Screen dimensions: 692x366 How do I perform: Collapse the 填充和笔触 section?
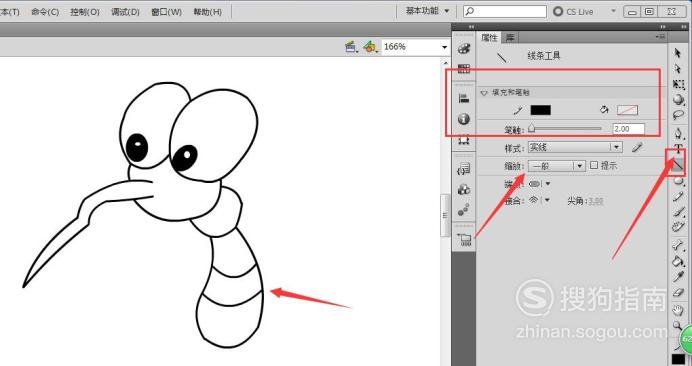(x=484, y=93)
